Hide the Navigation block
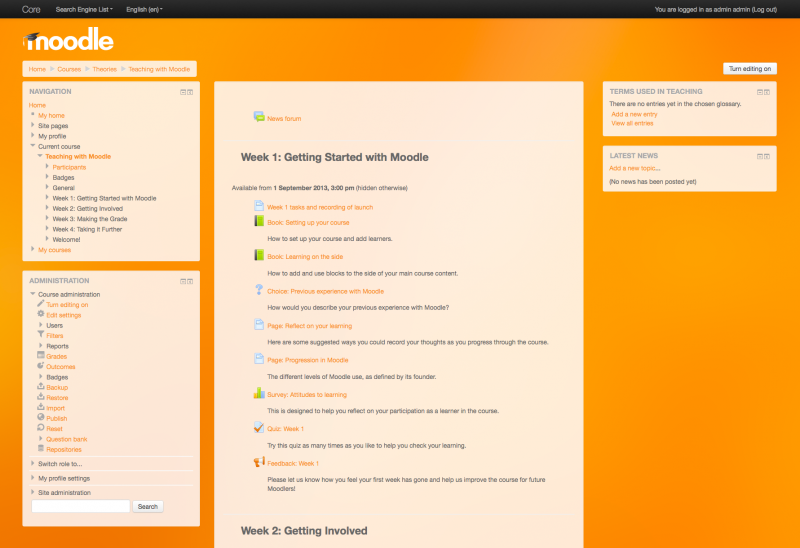This screenshot has width=800, height=548. 183,92
